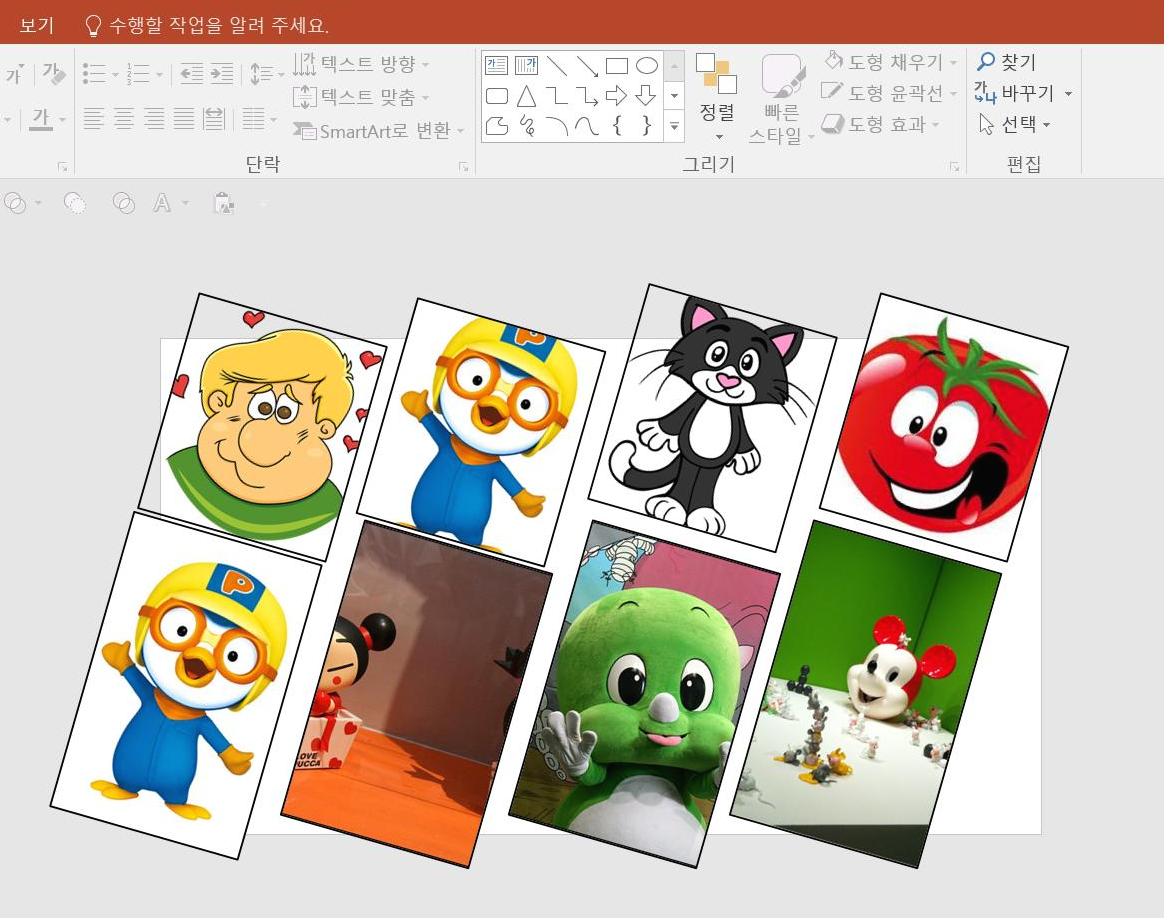Click the 찾기 find button
1164x918 pixels.
(1007, 62)
